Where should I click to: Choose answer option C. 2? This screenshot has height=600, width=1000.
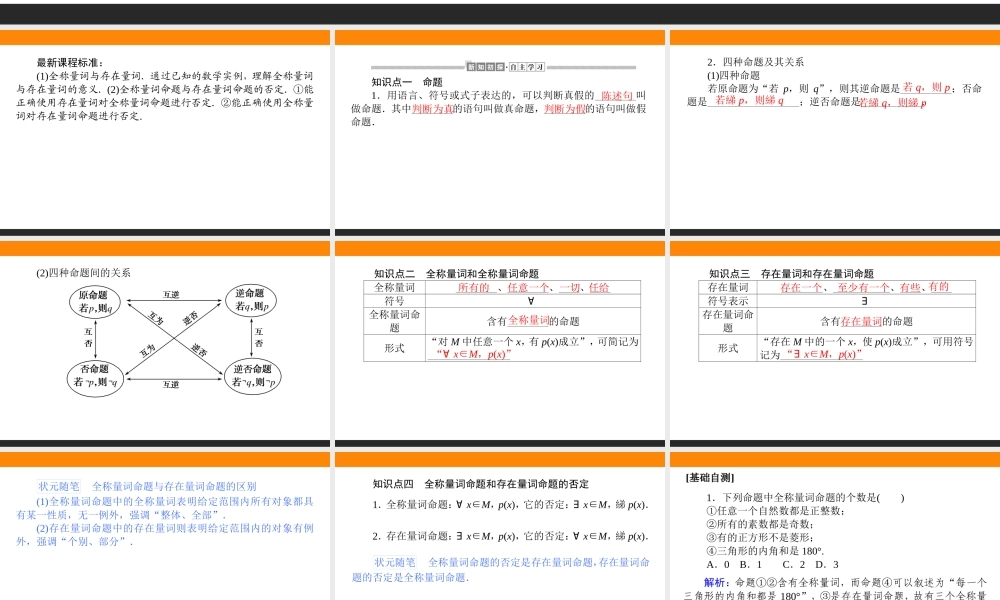click(794, 565)
